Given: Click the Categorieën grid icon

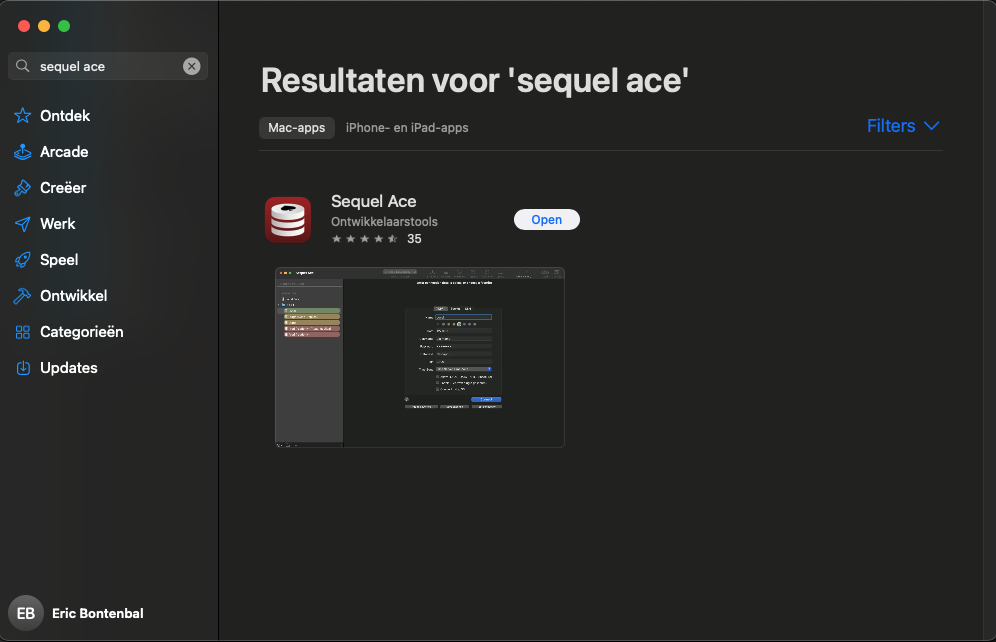Looking at the screenshot, I should click(23, 332).
